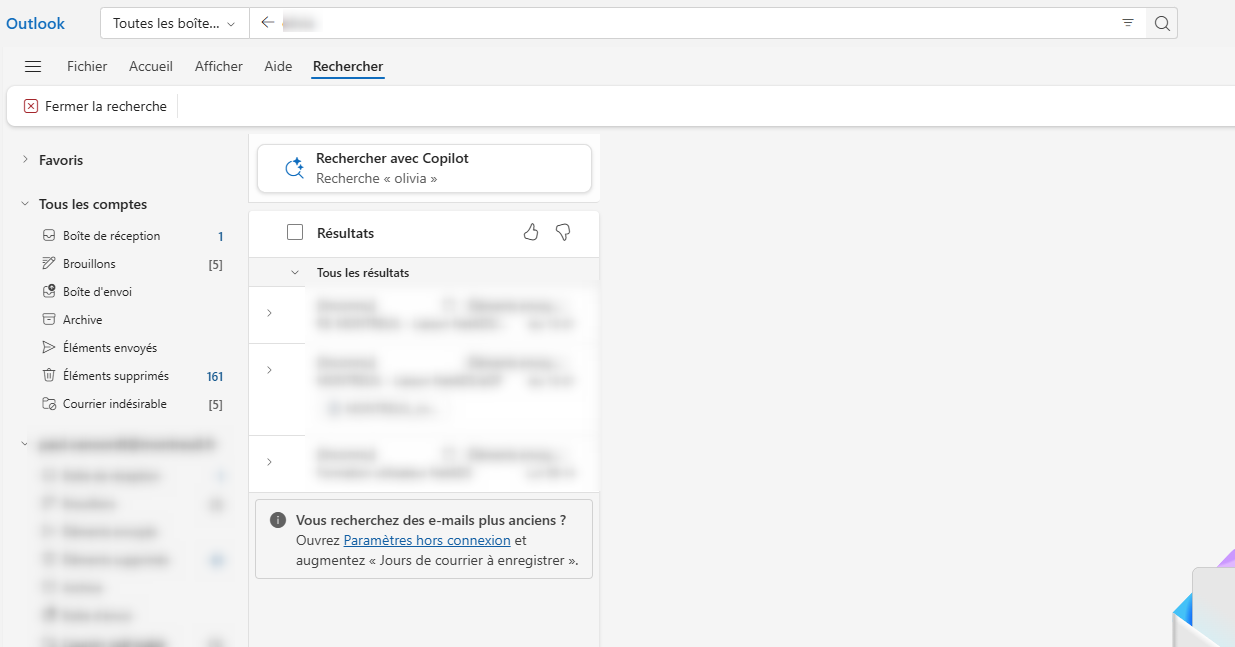Open the Éléments supprimés trash folder
1235x647 pixels.
pyautogui.click(x=133, y=376)
